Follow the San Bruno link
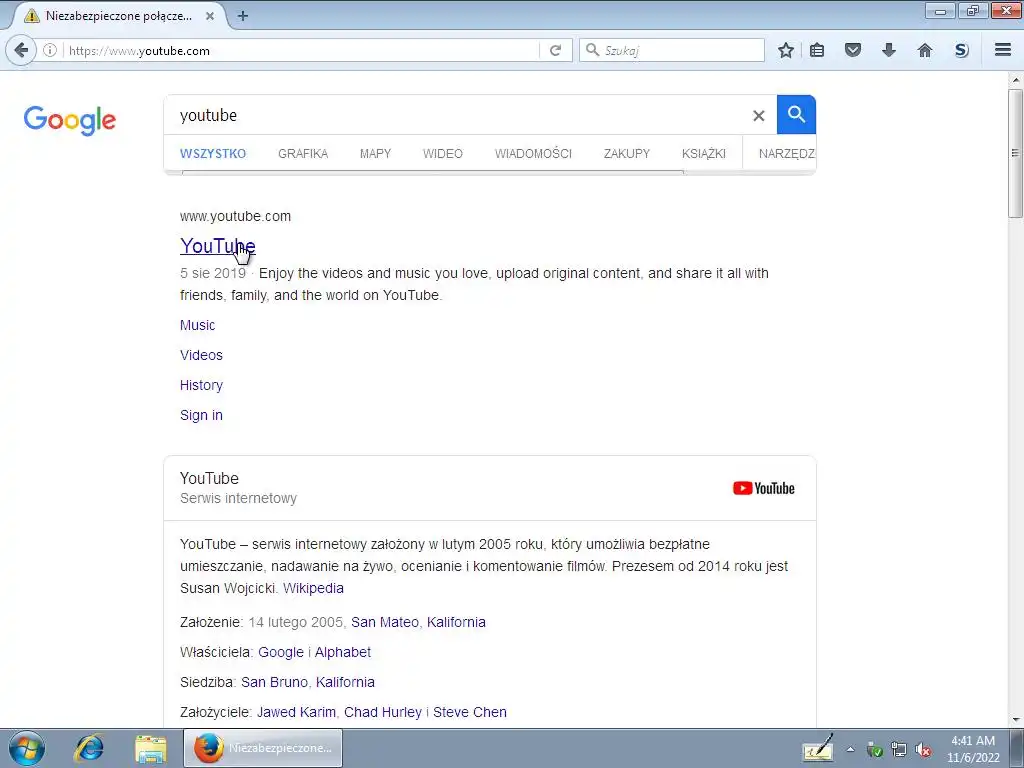 274,682
